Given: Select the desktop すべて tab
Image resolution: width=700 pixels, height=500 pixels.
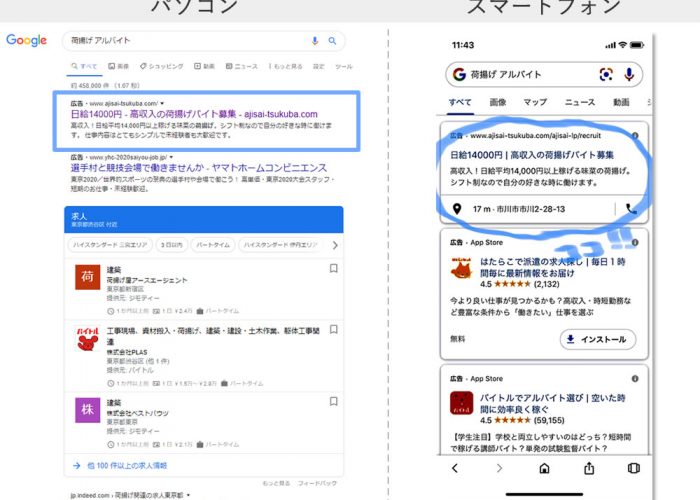Looking at the screenshot, I should click(84, 66).
